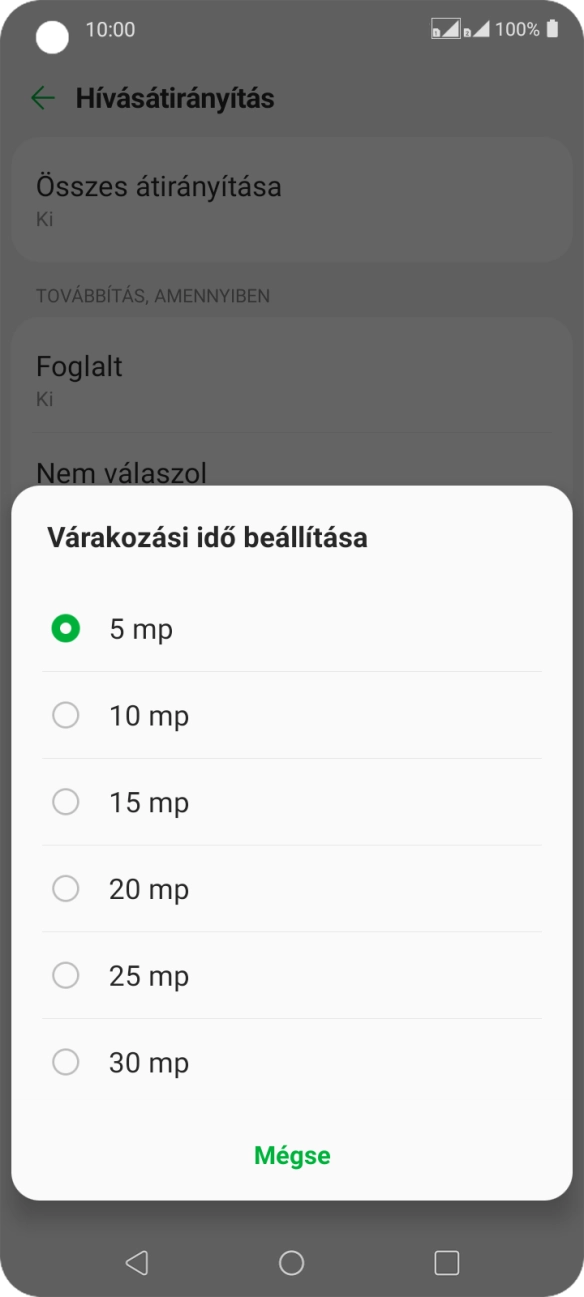Select the 5 mp radio button
The height and width of the screenshot is (1297, 584).
(x=66, y=628)
